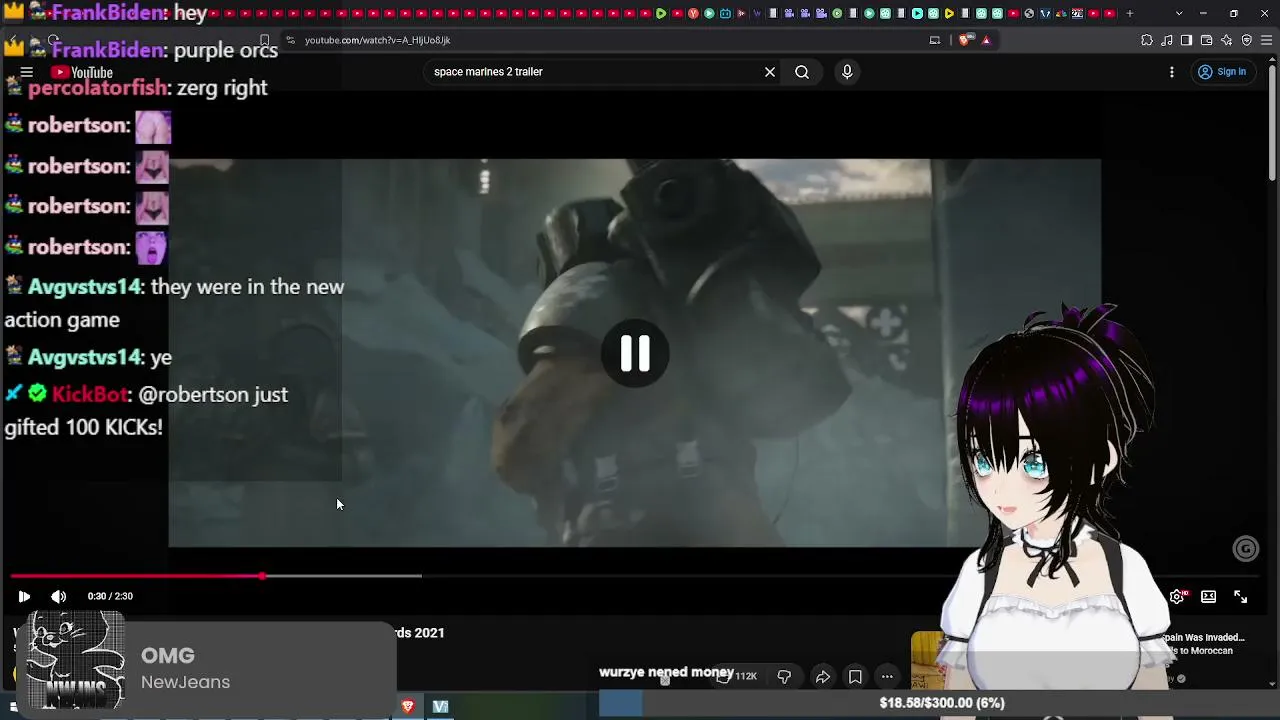Viewport: 1280px width, 720px height.
Task: Click the donation goal $18.58/$300.00 text
Action: (942, 703)
